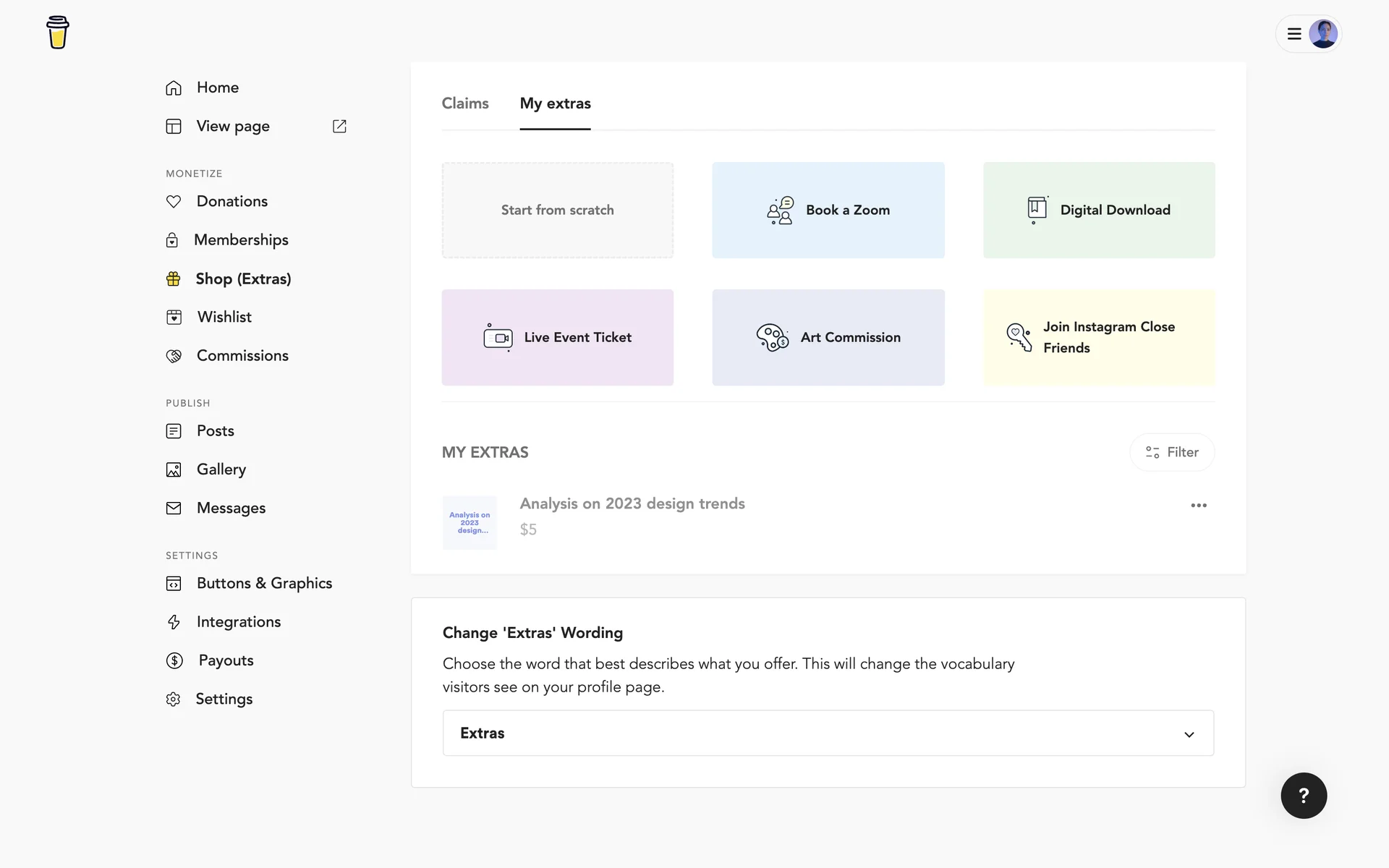This screenshot has height=868, width=1389.
Task: Open the external link icon beside View page
Action: pyautogui.click(x=339, y=127)
